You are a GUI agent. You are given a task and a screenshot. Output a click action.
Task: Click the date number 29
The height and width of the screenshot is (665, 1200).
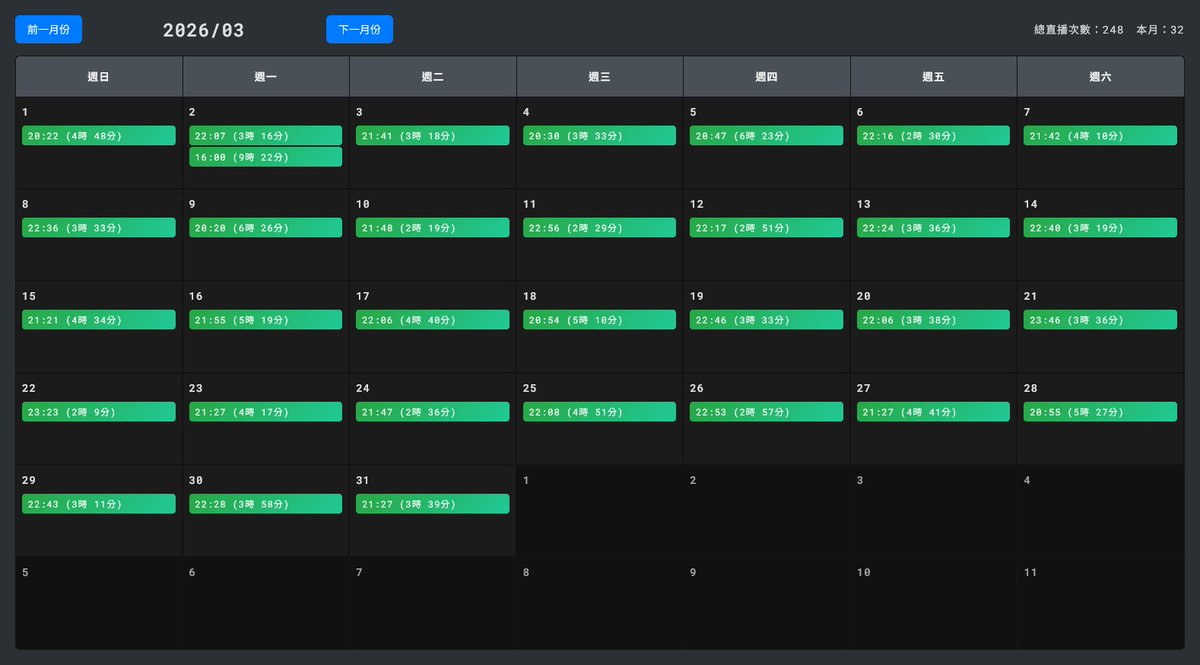tap(29, 480)
